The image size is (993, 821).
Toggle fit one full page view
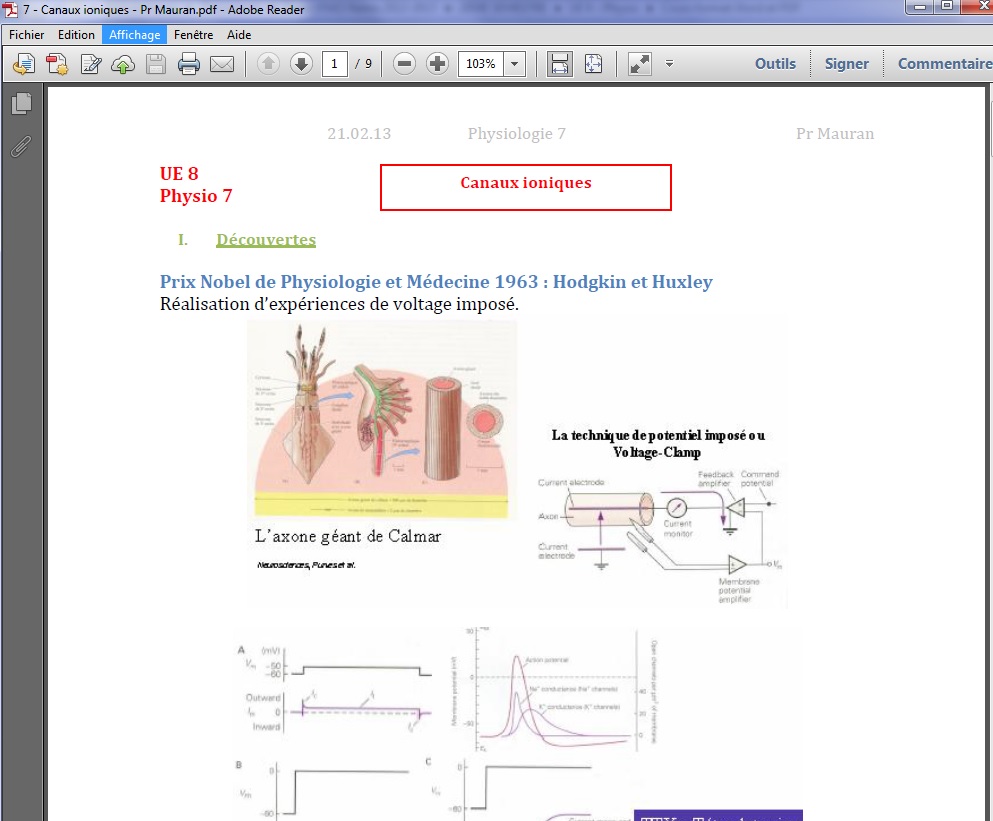(594, 64)
